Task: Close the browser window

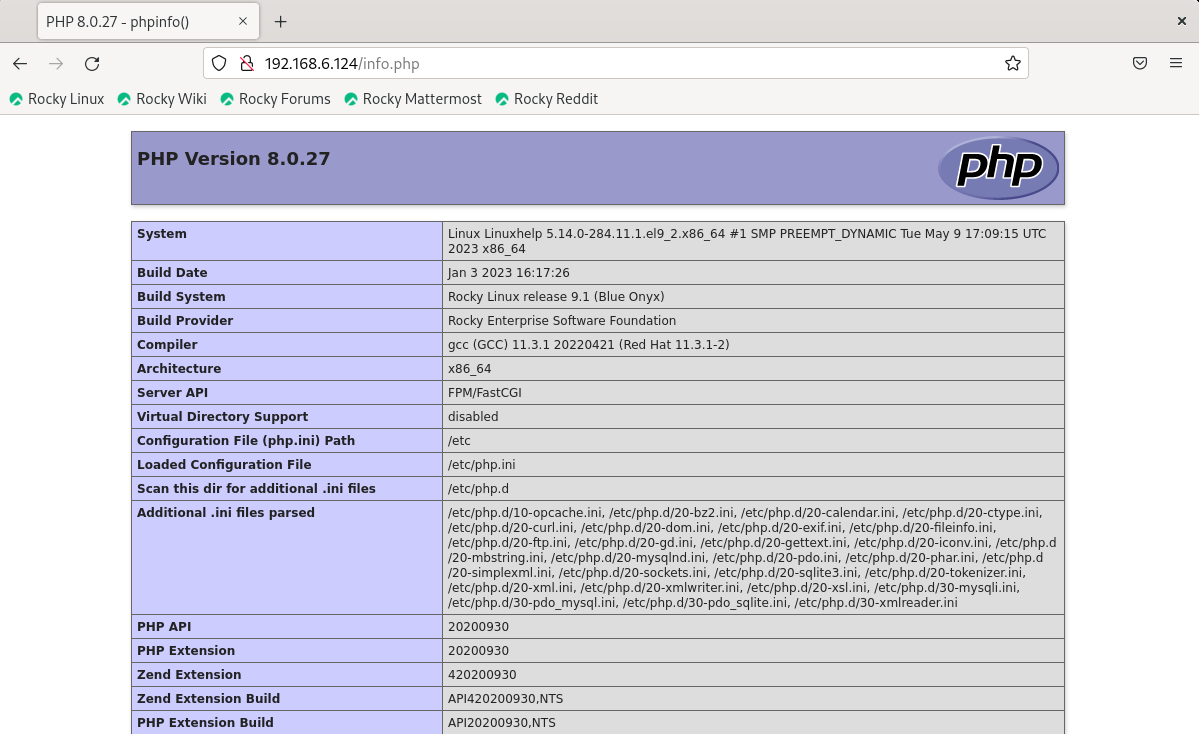Action: tap(1181, 21)
